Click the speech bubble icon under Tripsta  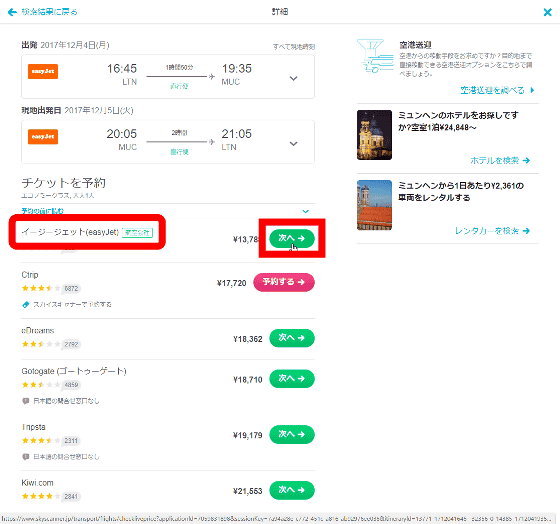[25, 457]
